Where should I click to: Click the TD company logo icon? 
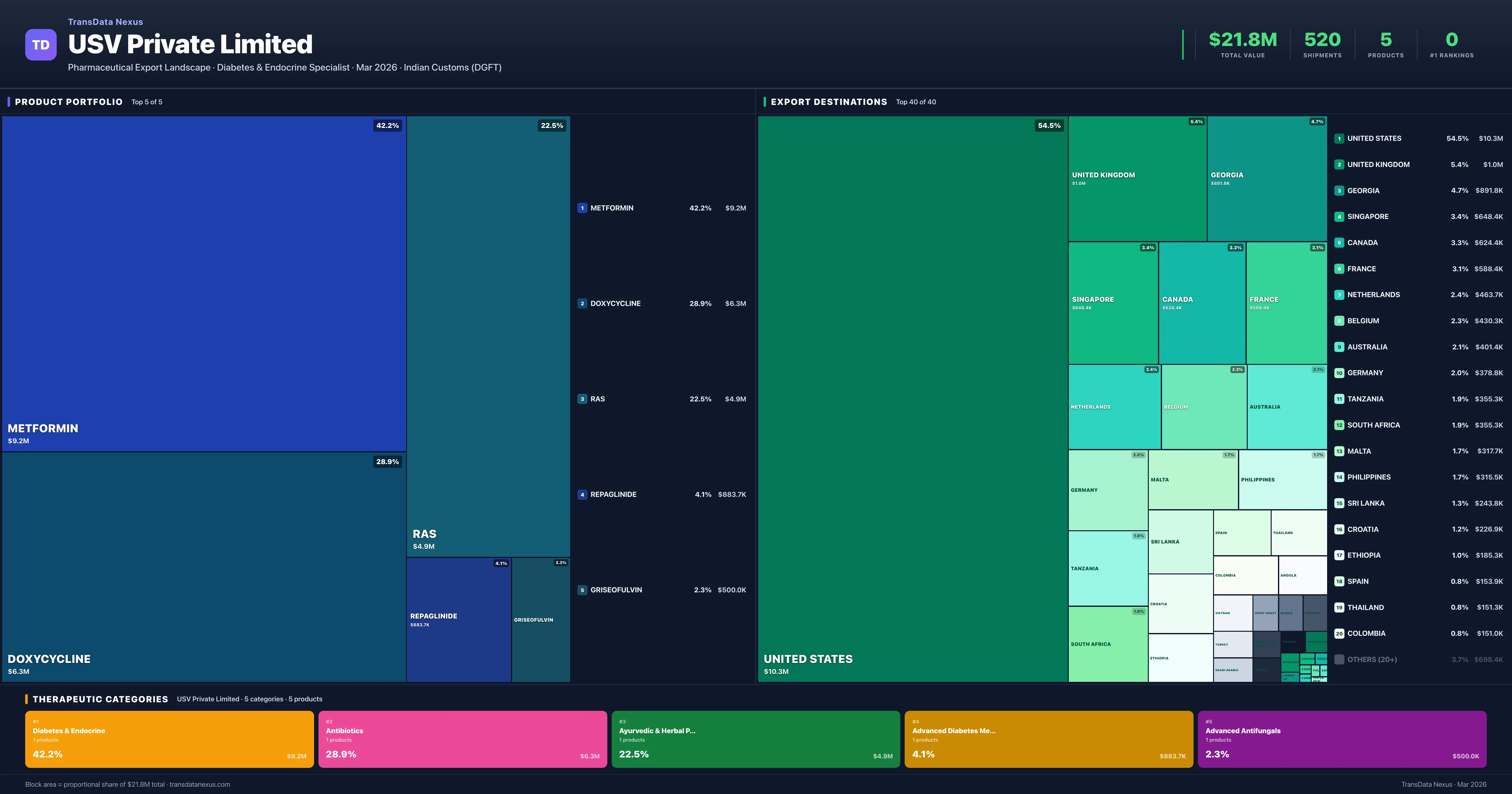coord(41,45)
